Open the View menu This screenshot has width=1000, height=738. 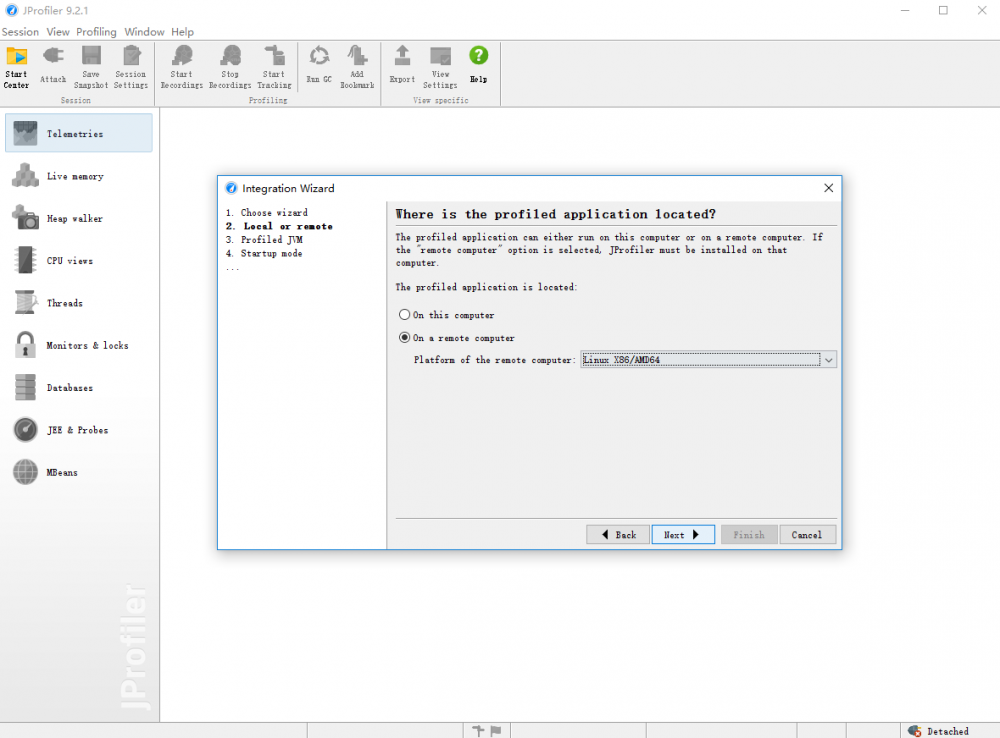[x=58, y=31]
